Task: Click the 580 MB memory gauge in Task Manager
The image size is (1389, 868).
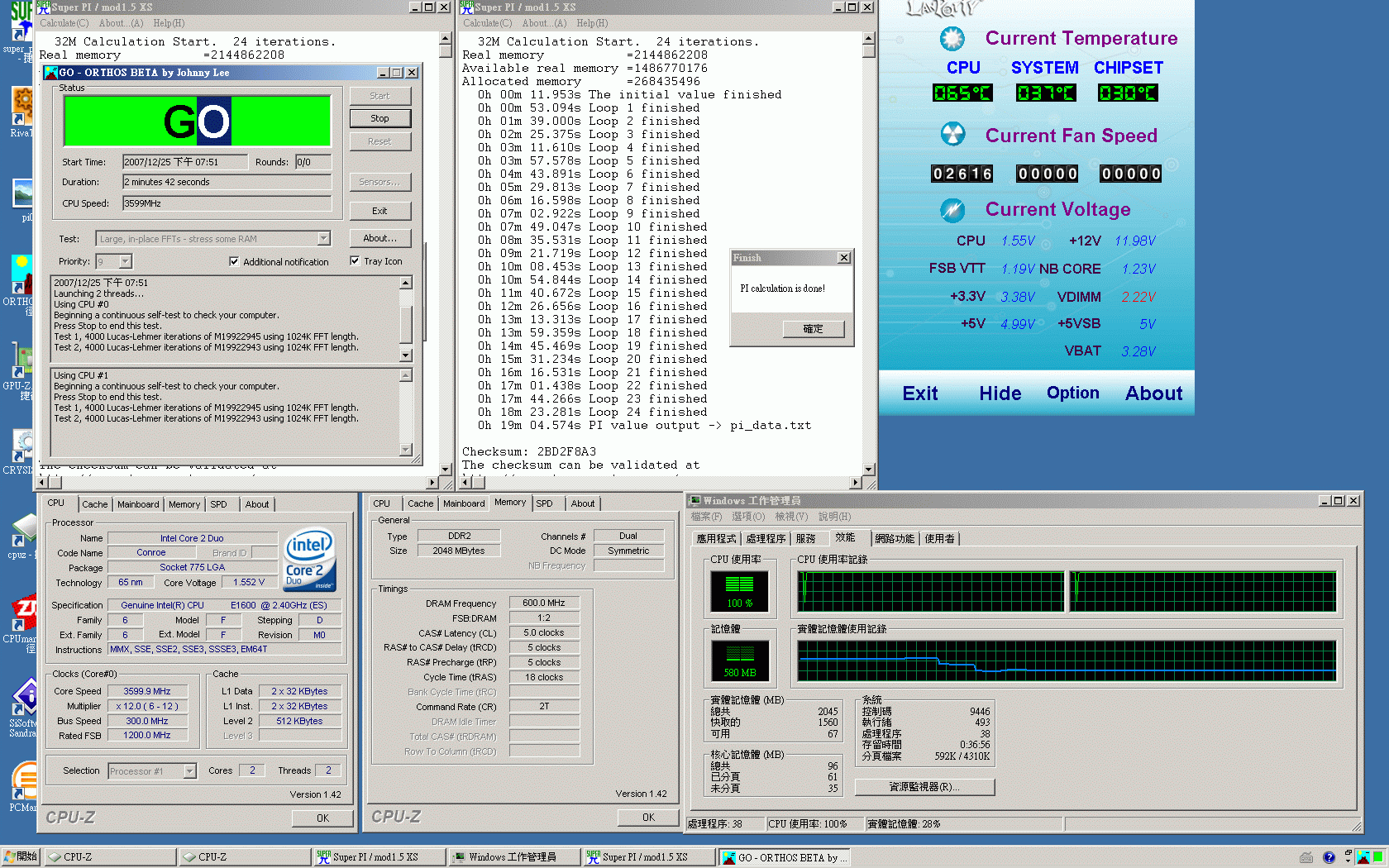Action: click(x=739, y=661)
